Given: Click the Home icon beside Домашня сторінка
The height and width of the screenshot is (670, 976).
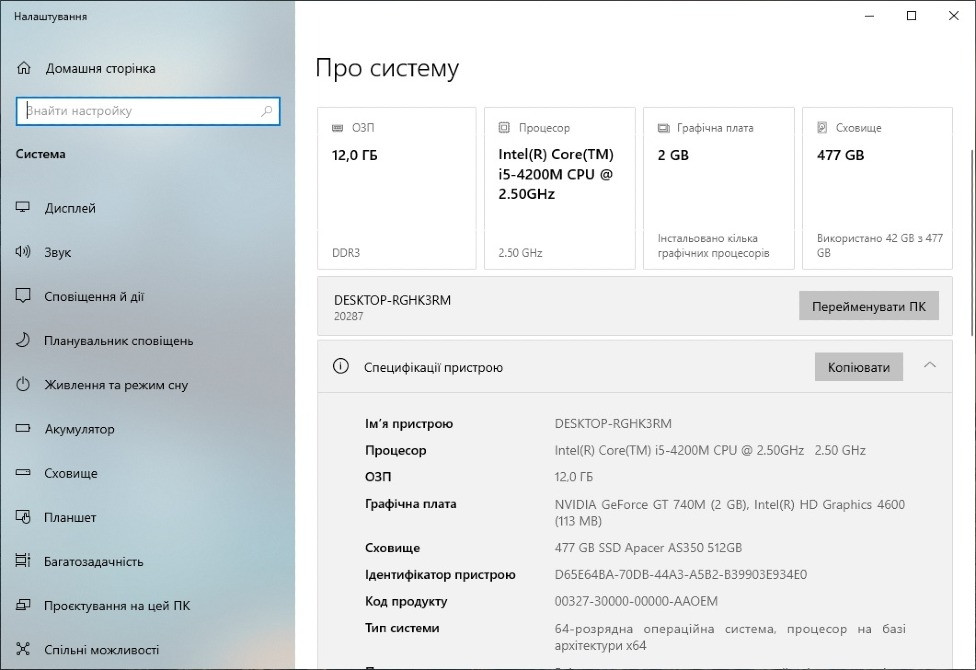Looking at the screenshot, I should point(24,68).
